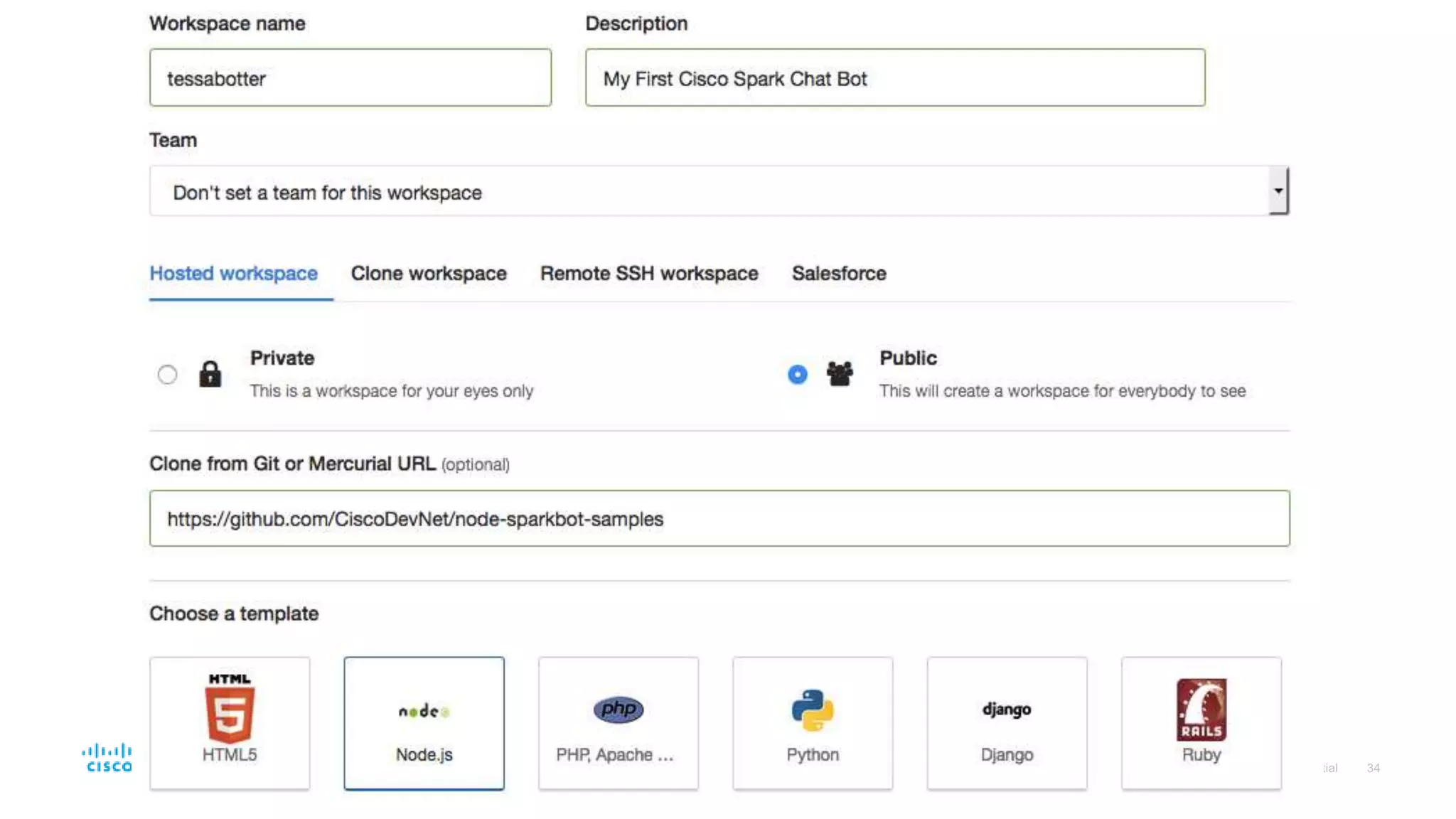Click the Cisco logo
The height and width of the screenshot is (819, 1456).
coord(108,758)
